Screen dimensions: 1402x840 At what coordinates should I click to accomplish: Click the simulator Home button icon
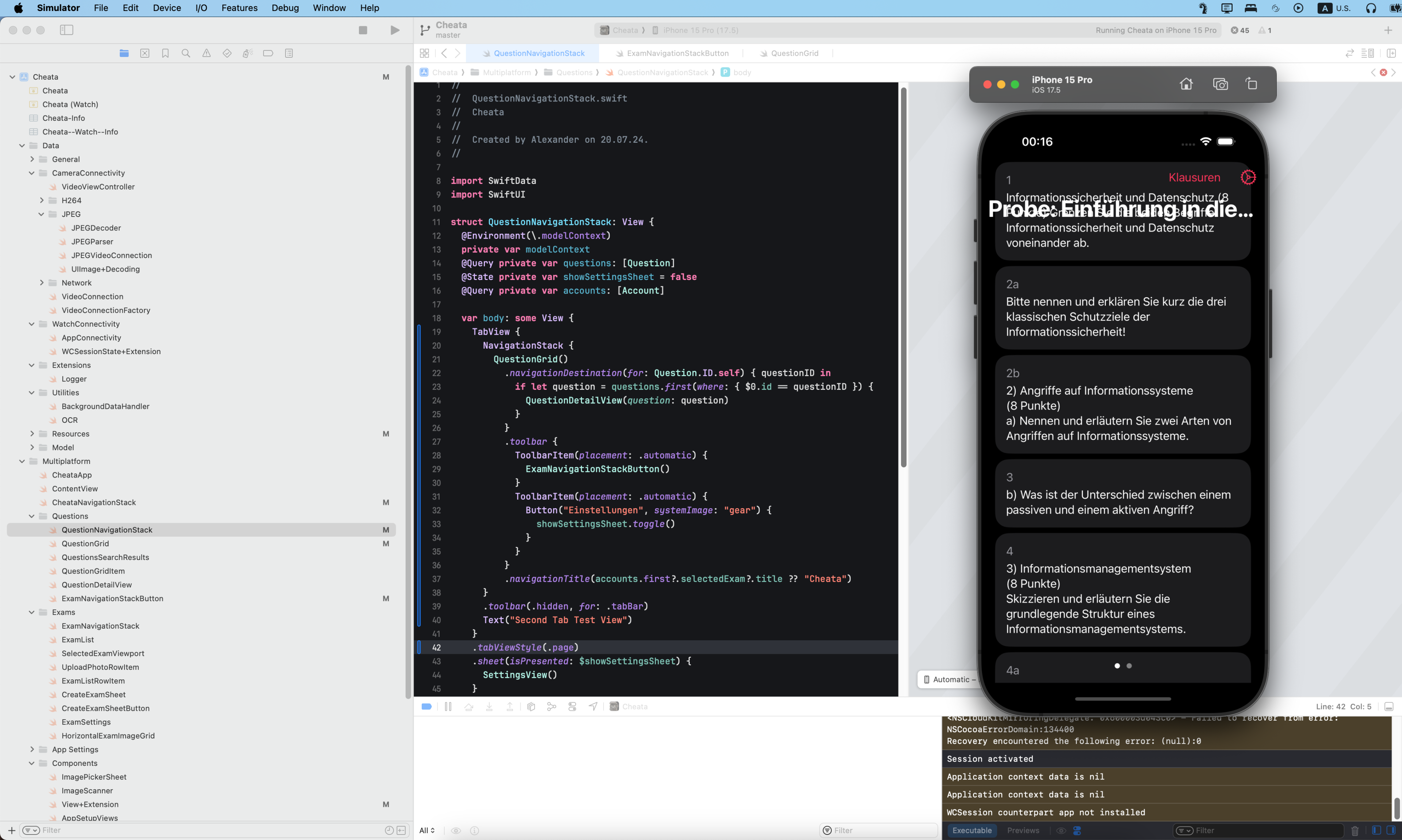pyautogui.click(x=1186, y=84)
